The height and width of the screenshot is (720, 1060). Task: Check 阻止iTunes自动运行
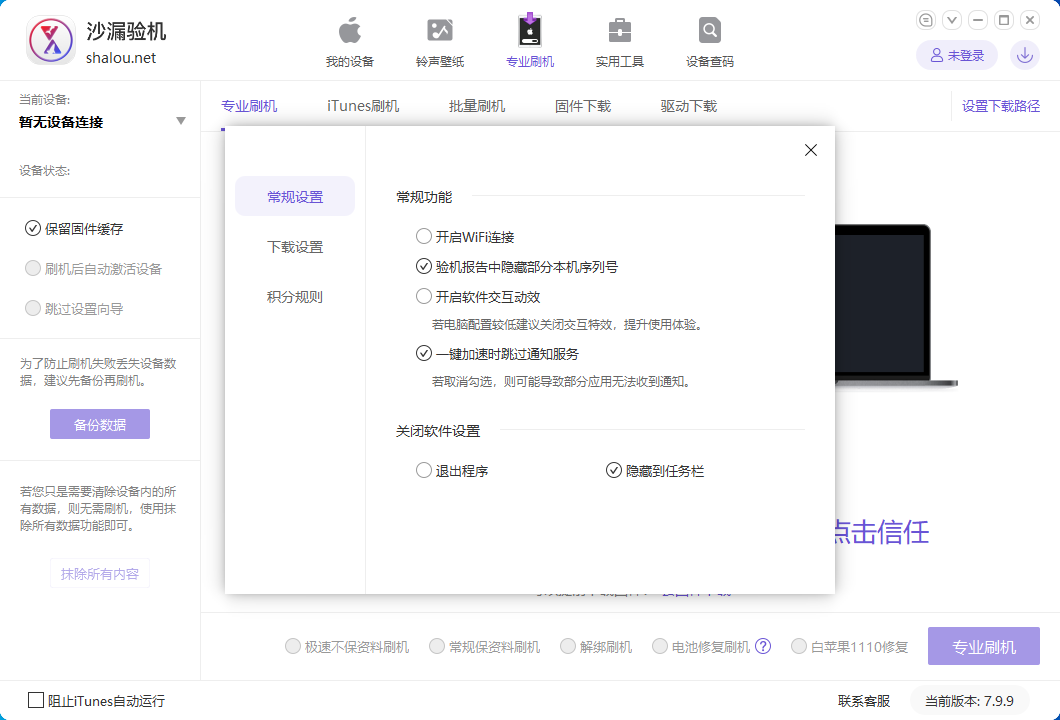36,701
